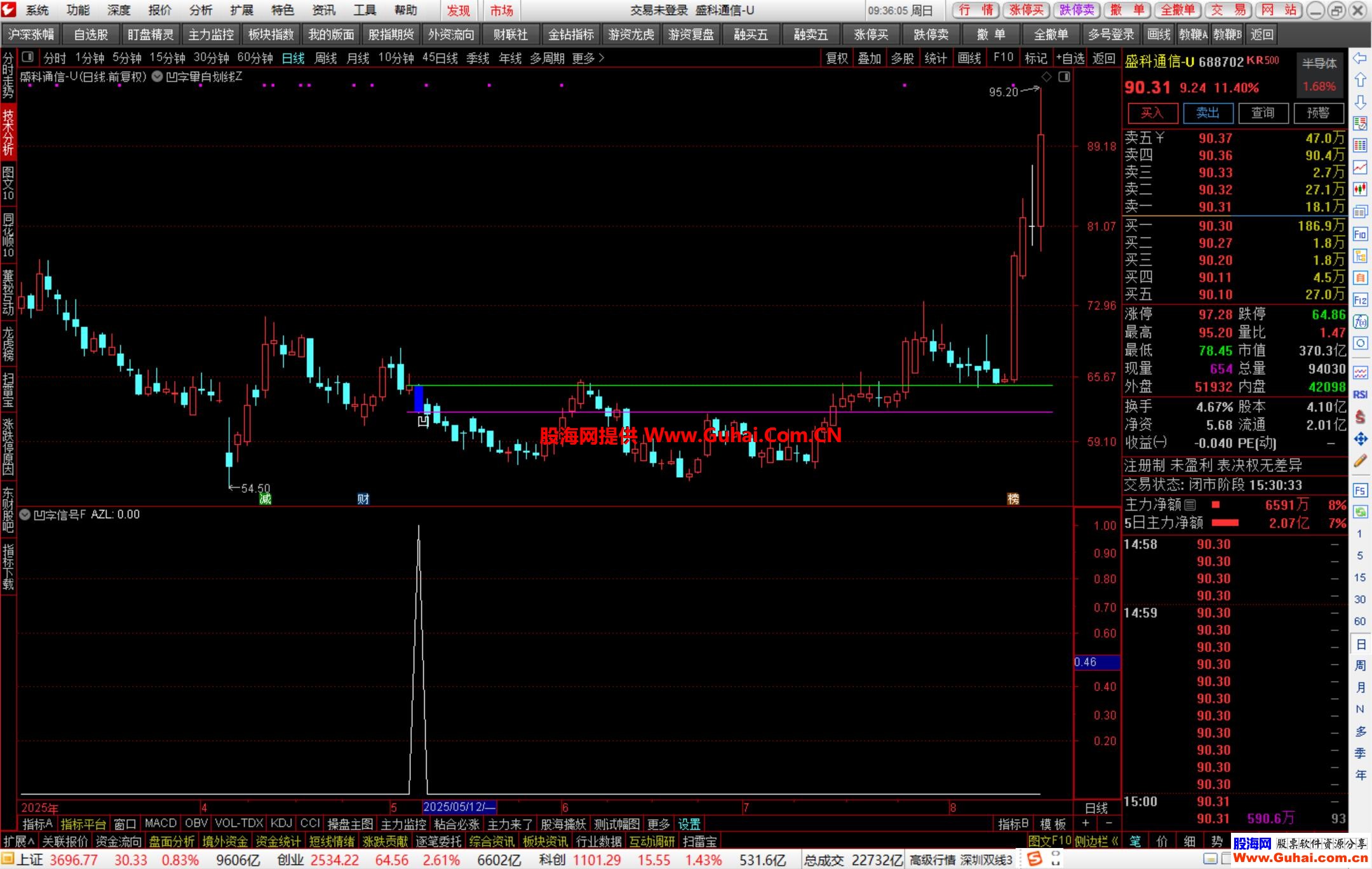The width and height of the screenshot is (1372, 869).
Task: Click the orange 榜 marker on chart
Action: (1013, 499)
